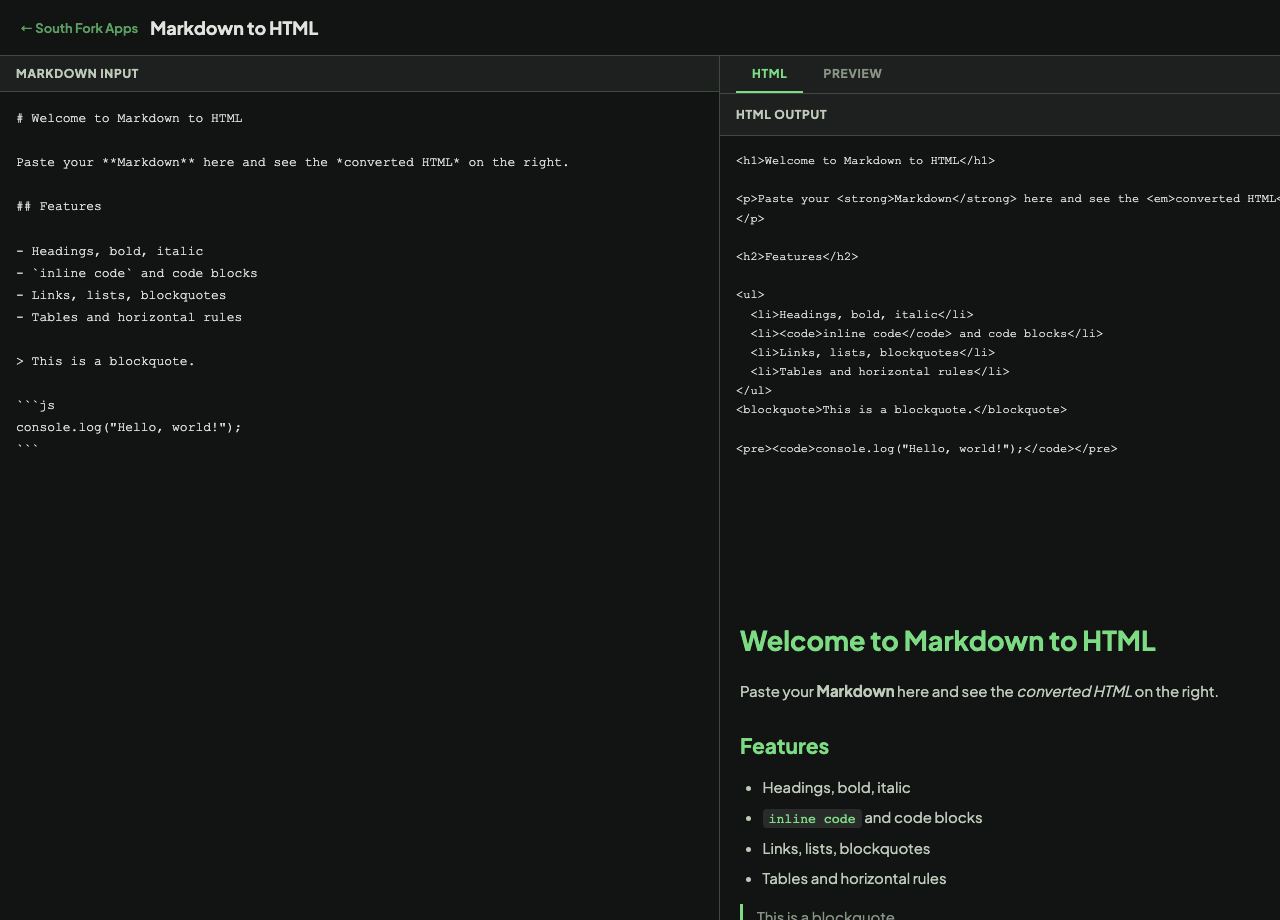
Task: Click the ```js fence line in input
Action: 36,405
